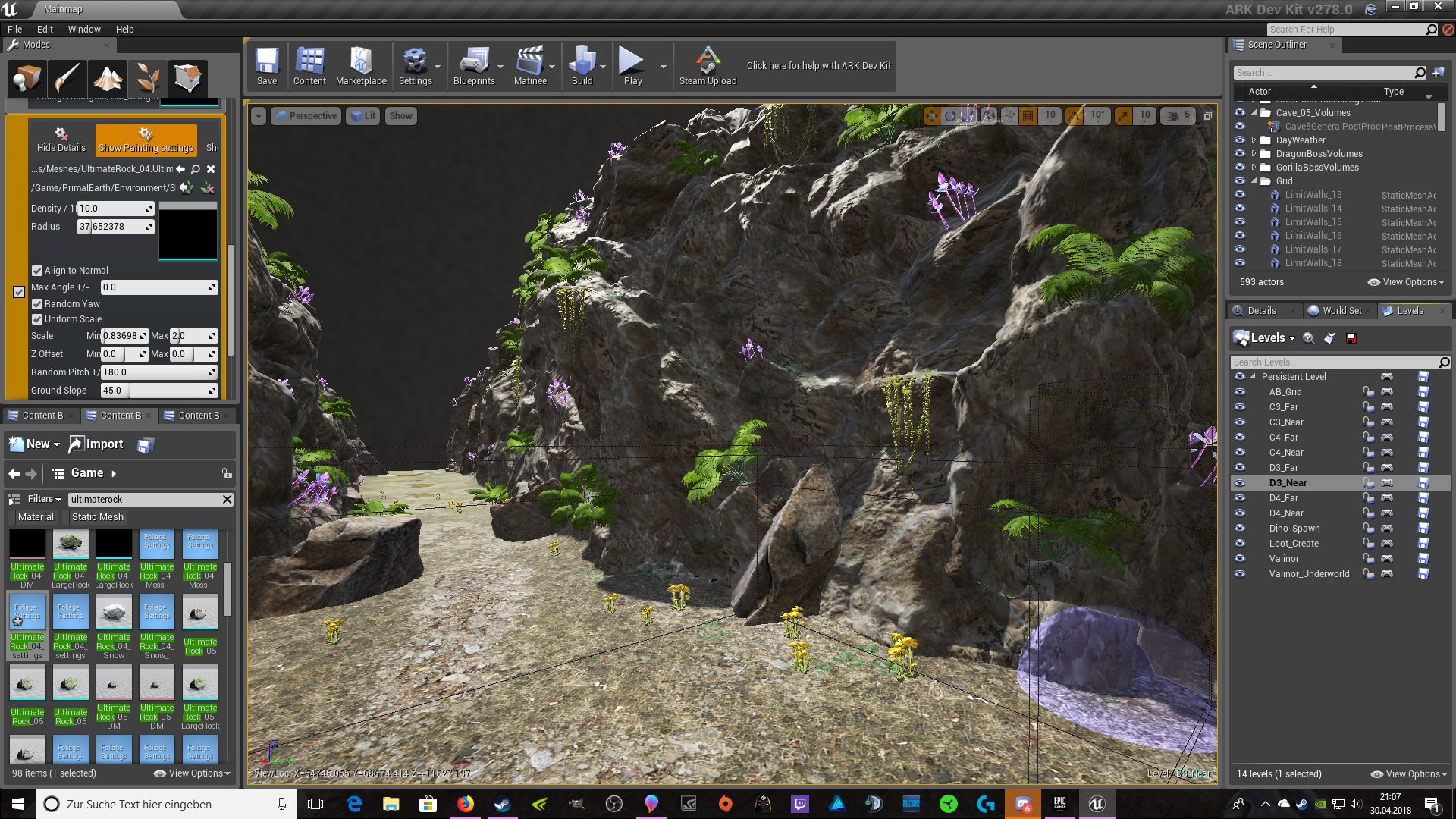This screenshot has width=1456, height=819.
Task: Open Firefox from the taskbar
Action: 466,804
